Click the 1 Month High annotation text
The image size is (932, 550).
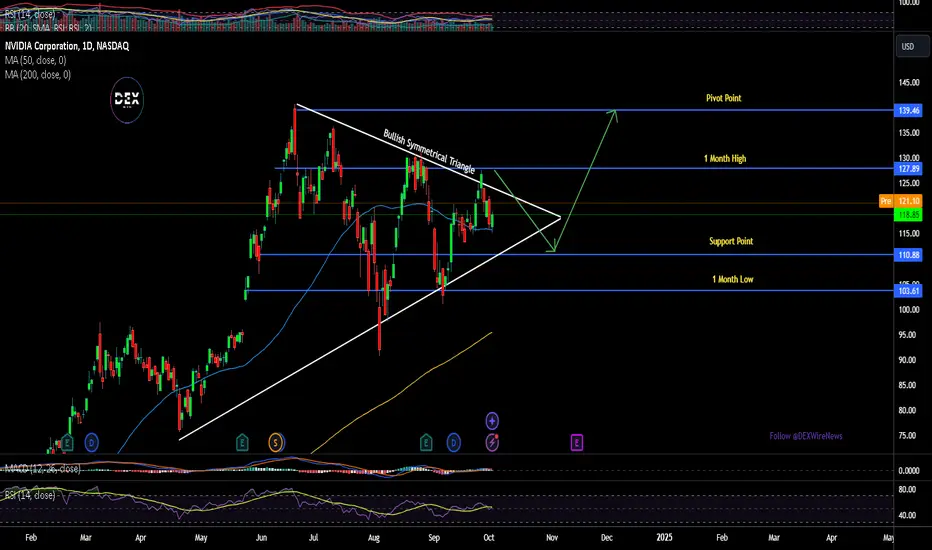click(x=725, y=159)
